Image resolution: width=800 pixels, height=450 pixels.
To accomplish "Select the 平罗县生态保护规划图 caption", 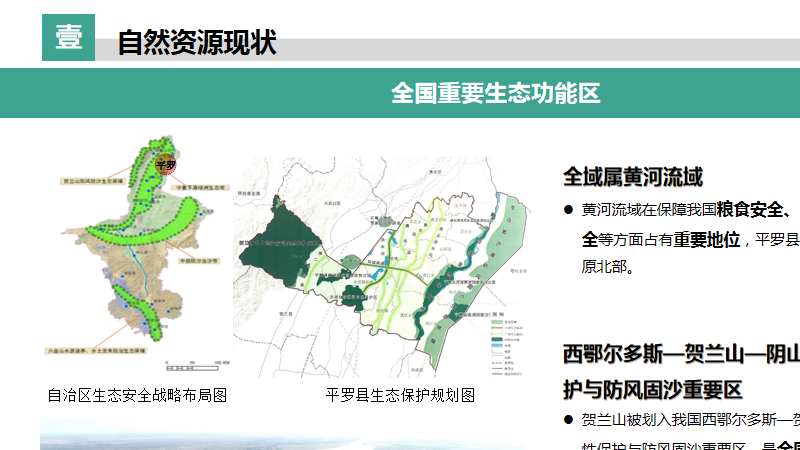I will coord(400,395).
